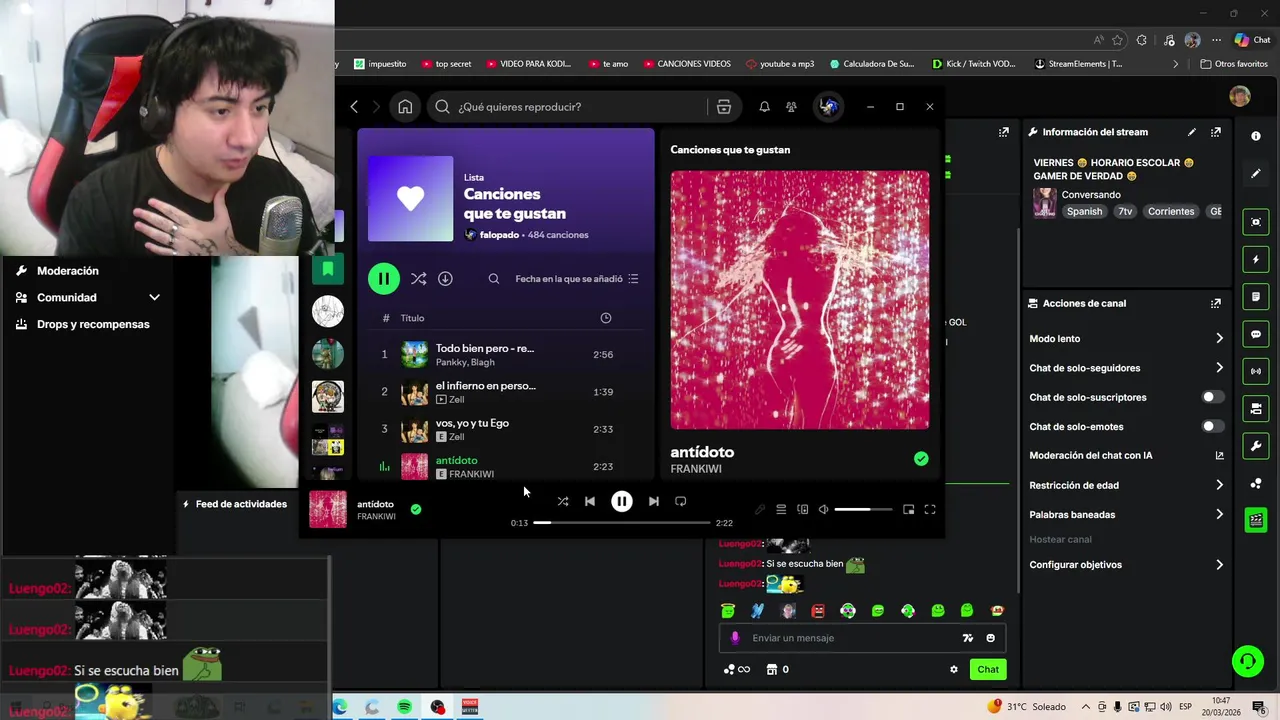
Task: Open the Spotify queue
Action: [x=781, y=509]
